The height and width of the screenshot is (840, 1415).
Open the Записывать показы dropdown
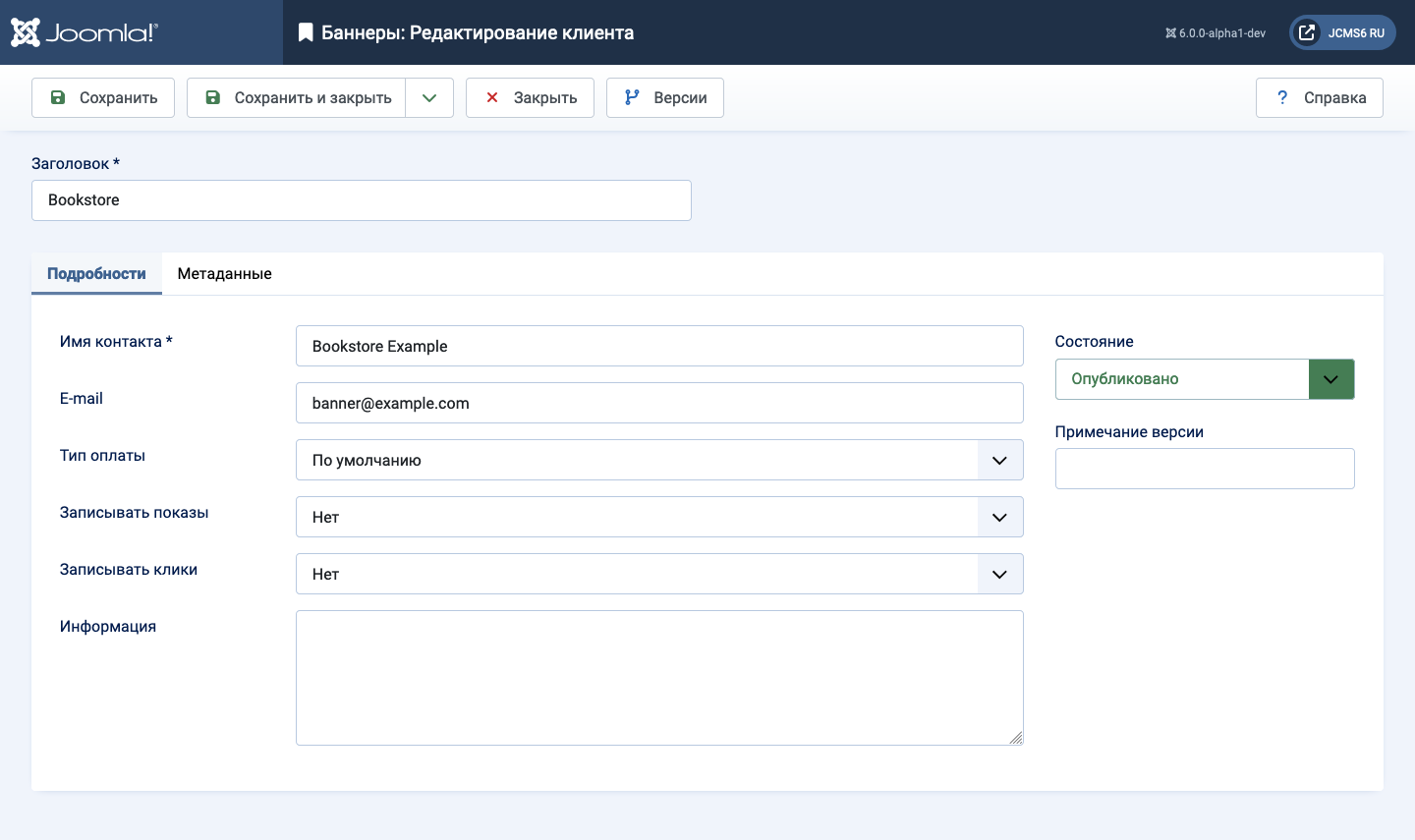pos(658,517)
